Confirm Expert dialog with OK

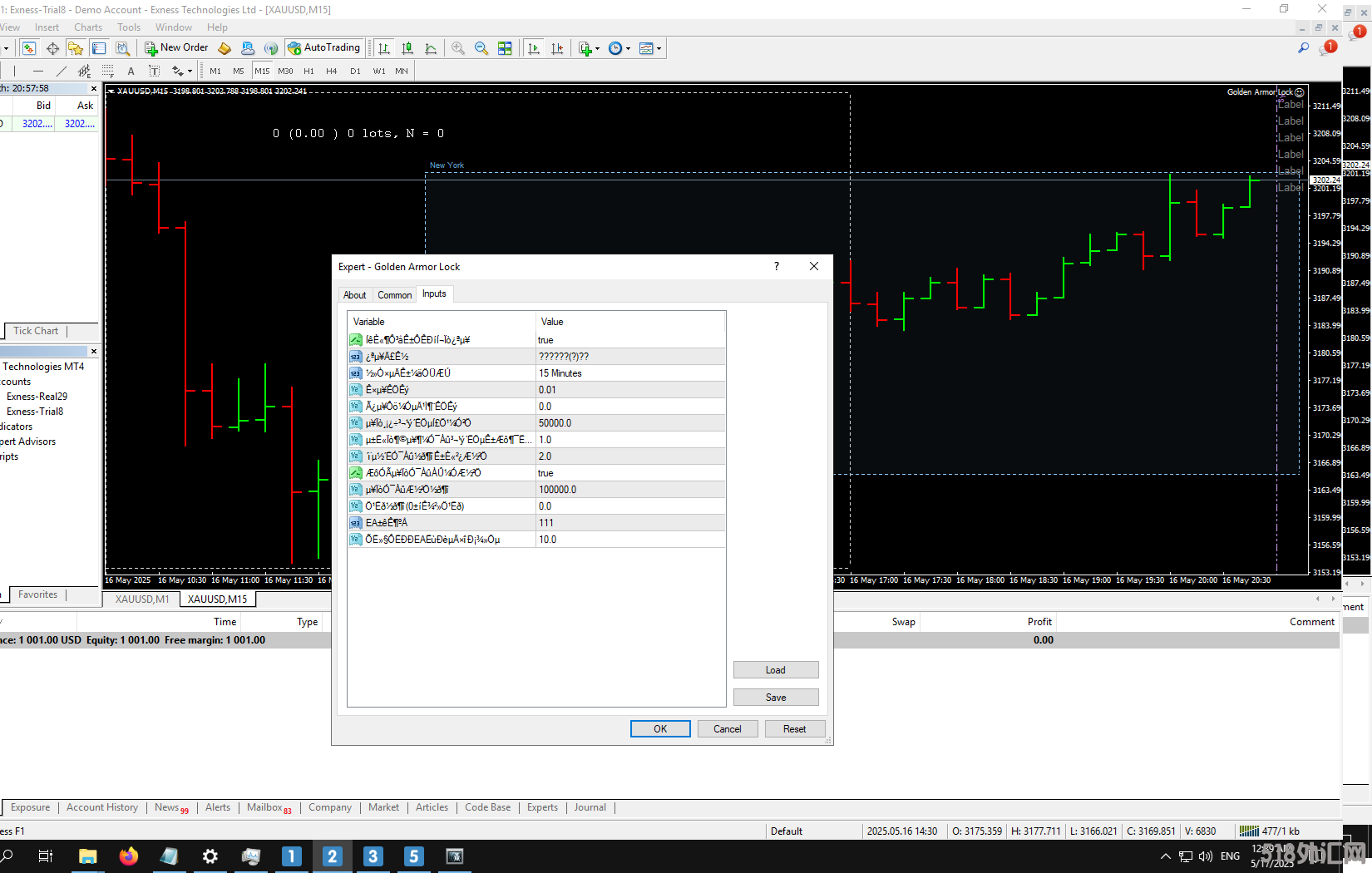pyautogui.click(x=660, y=729)
